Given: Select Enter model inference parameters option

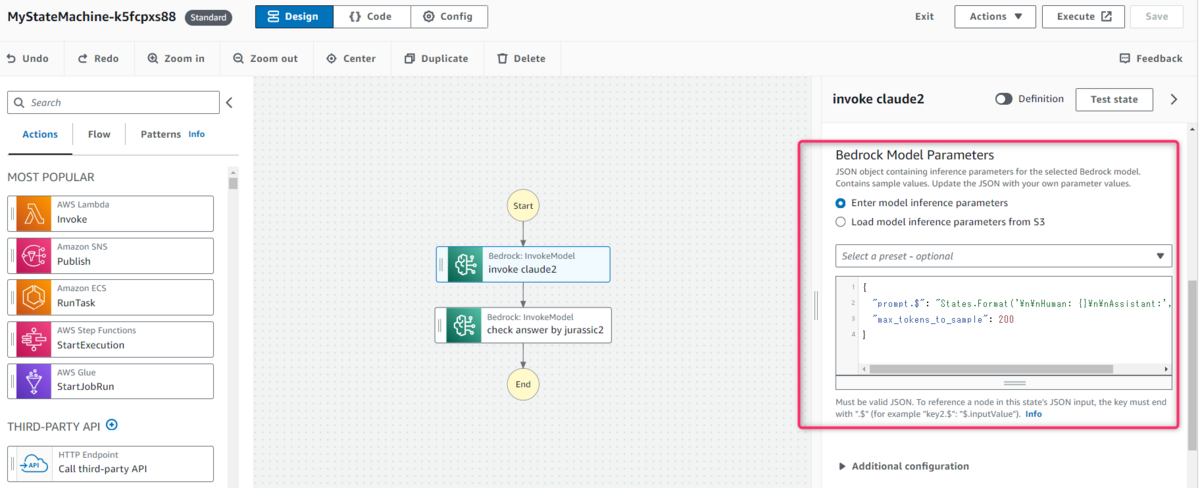Looking at the screenshot, I should (x=841, y=203).
